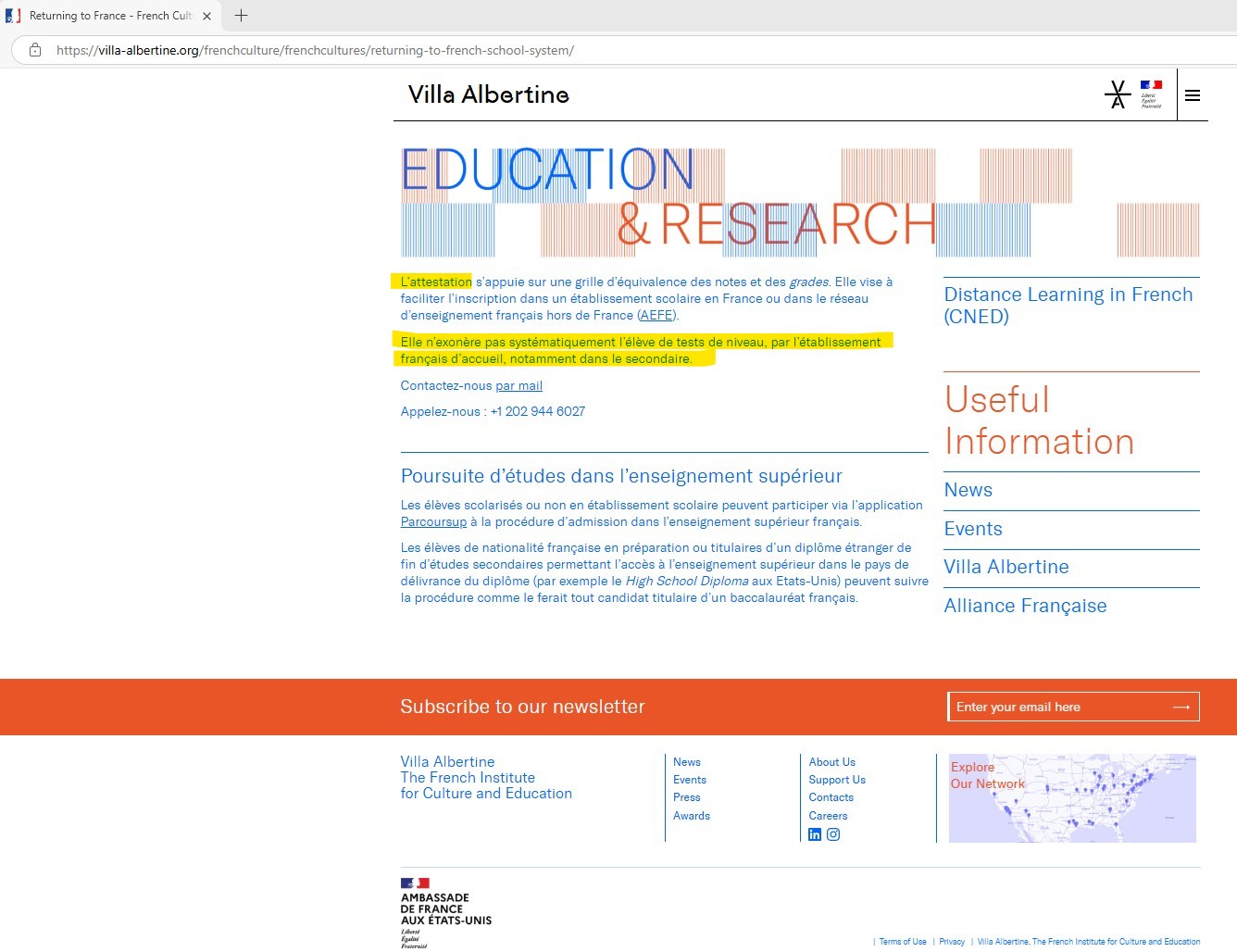Viewport: 1237px width, 952px height.
Task: Open the Education & Research banner
Action: [800, 202]
